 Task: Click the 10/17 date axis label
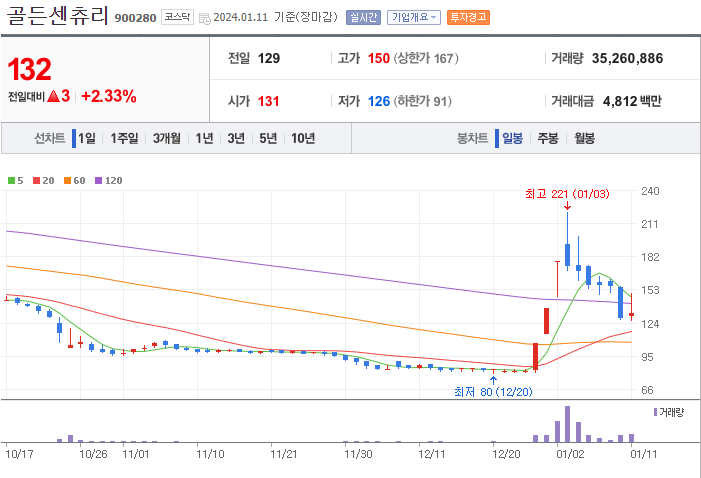[x=19, y=454]
